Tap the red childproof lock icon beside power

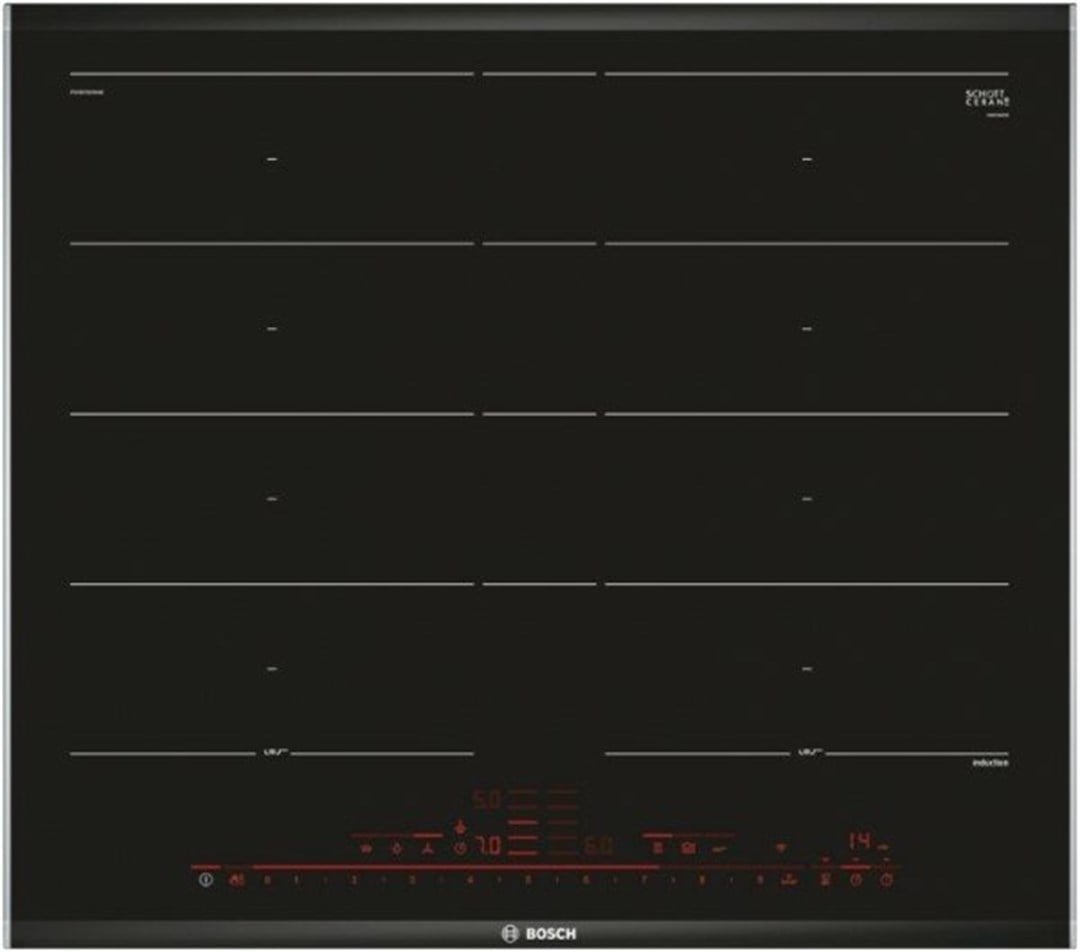(x=236, y=880)
